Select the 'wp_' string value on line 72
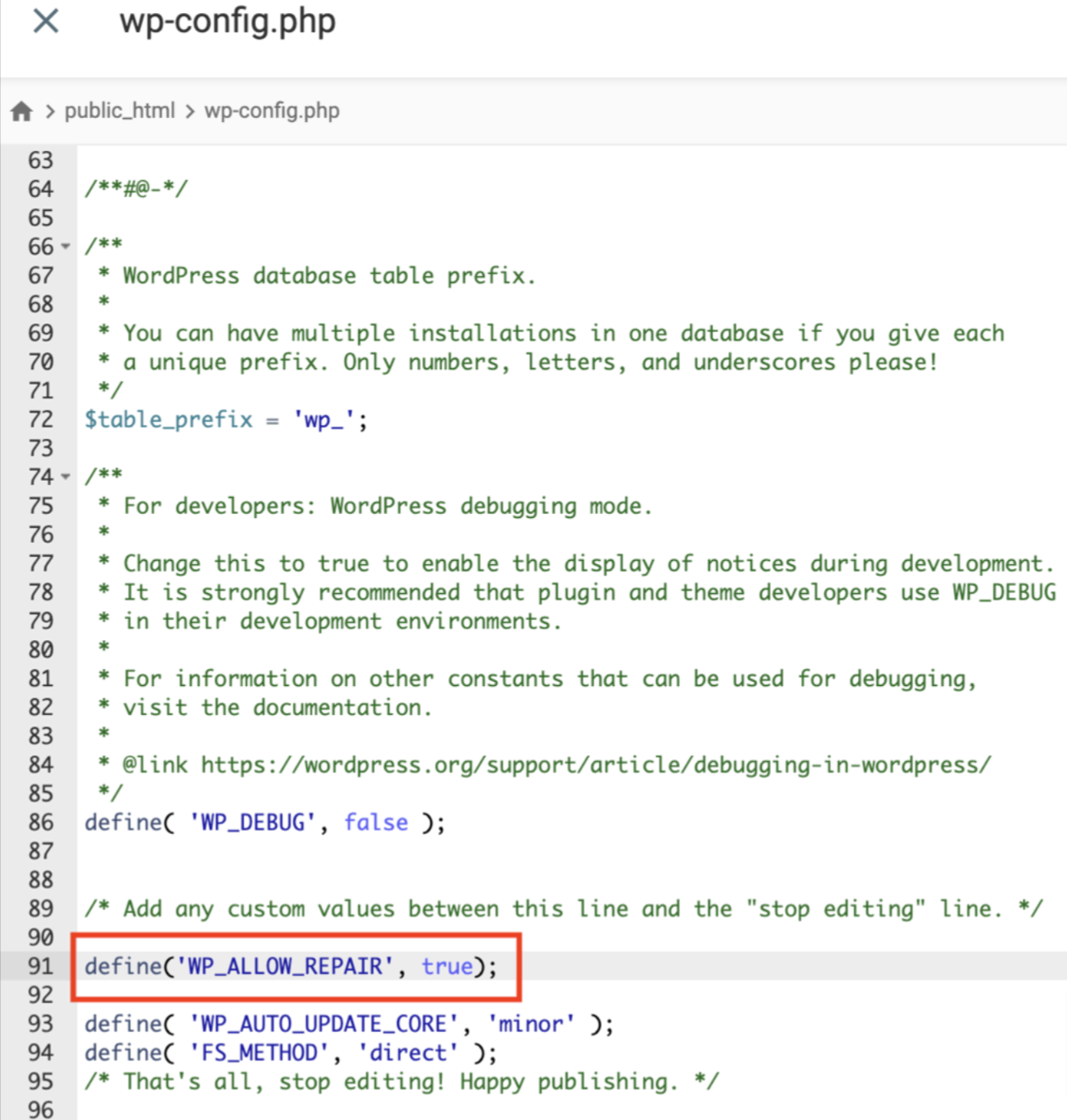 click(323, 419)
